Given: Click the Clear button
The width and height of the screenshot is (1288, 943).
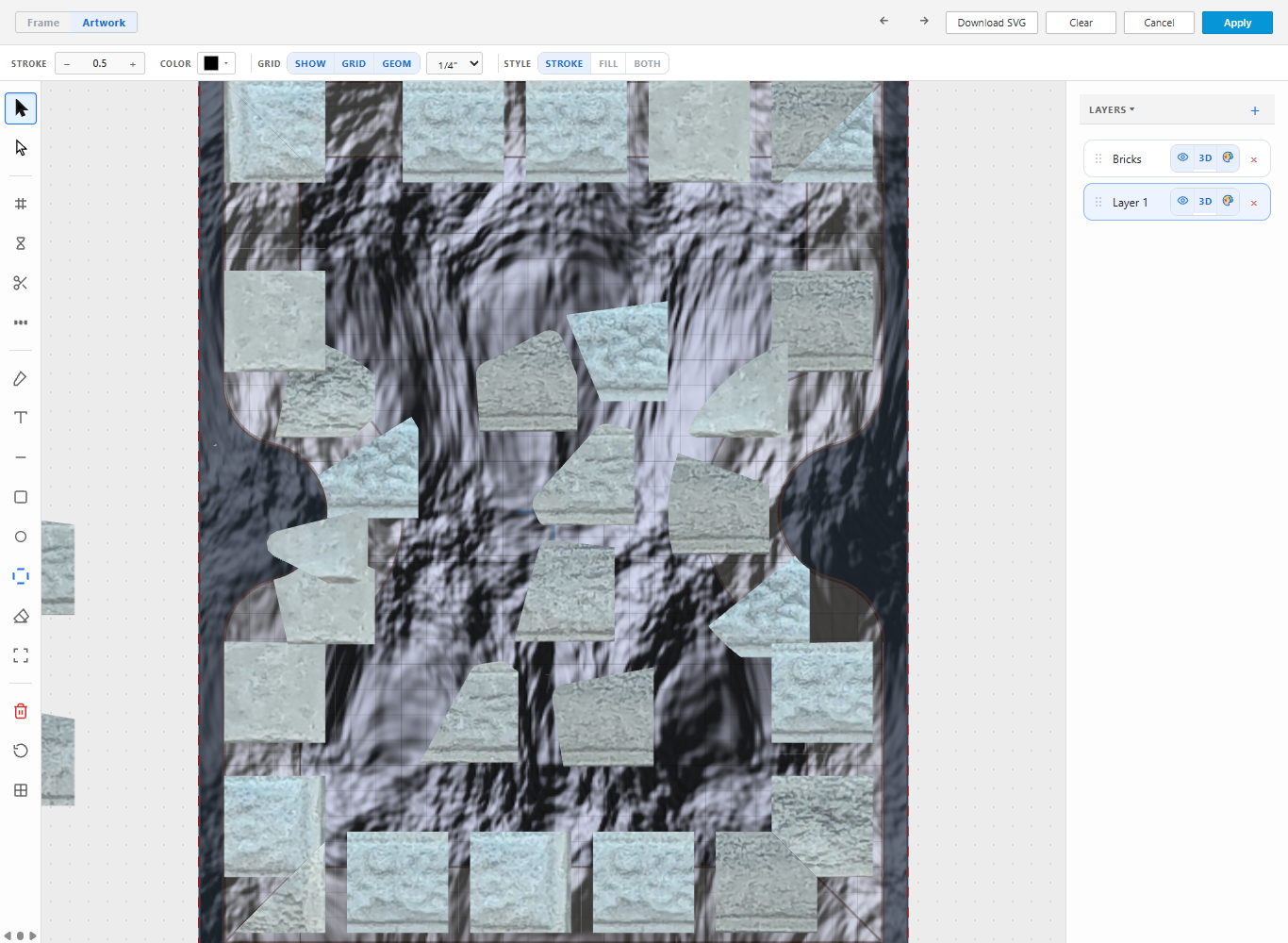Looking at the screenshot, I should click(1081, 23).
